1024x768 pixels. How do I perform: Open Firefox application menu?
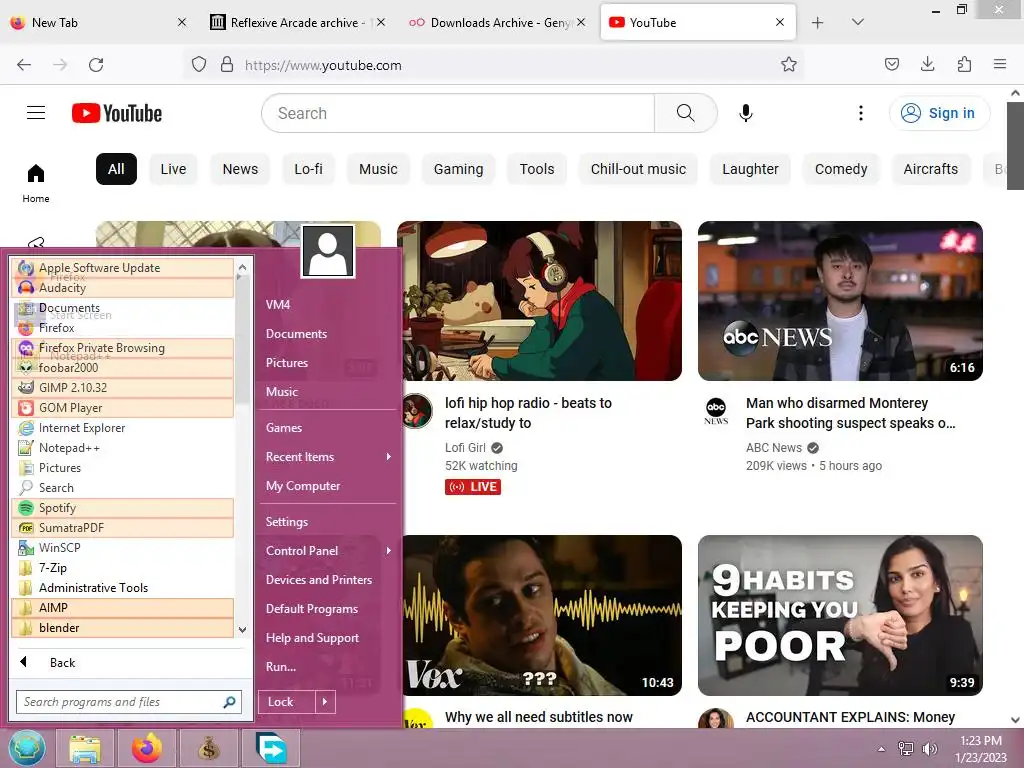click(1000, 64)
